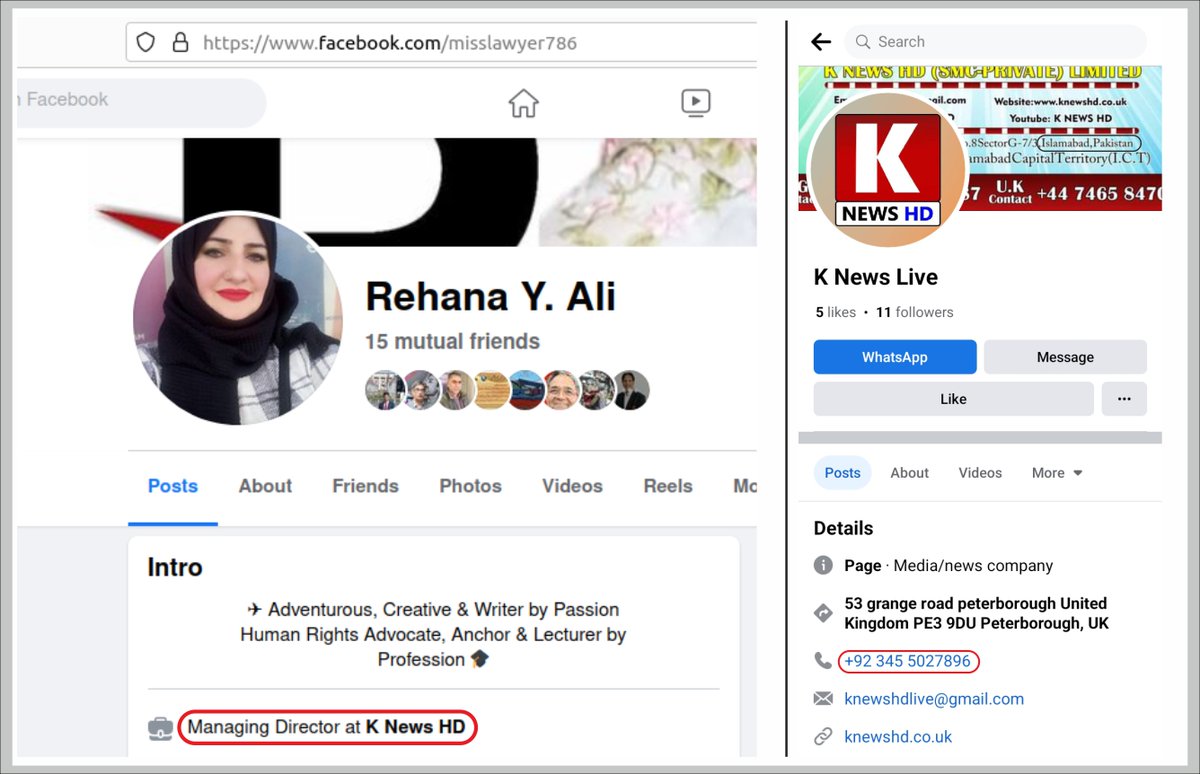Click the info icon beside Page category
The height and width of the screenshot is (774, 1200).
point(823,566)
